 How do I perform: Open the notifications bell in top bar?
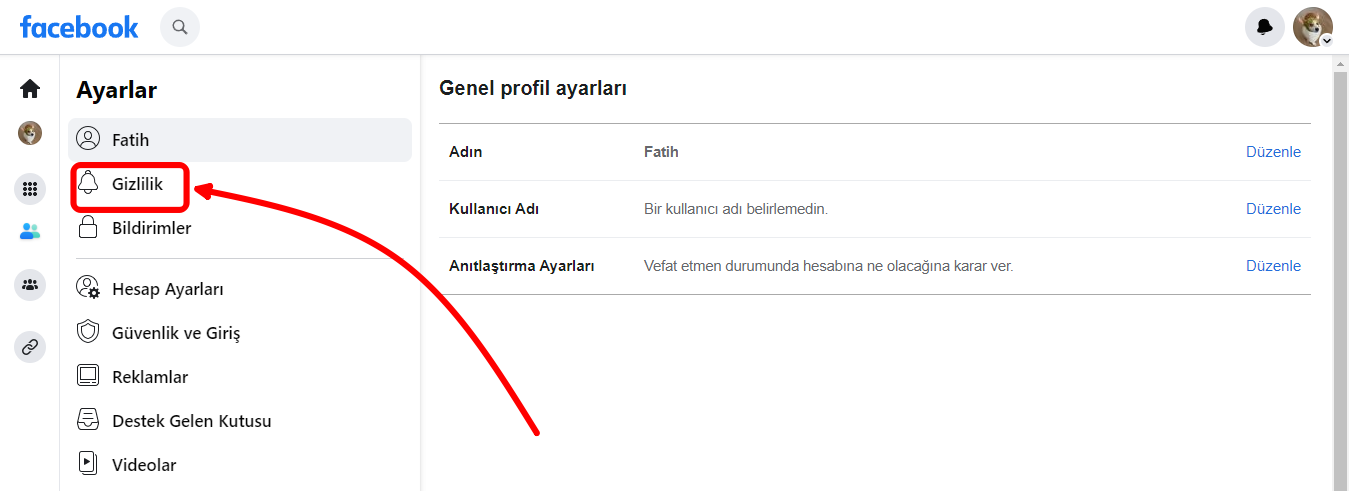[1265, 27]
